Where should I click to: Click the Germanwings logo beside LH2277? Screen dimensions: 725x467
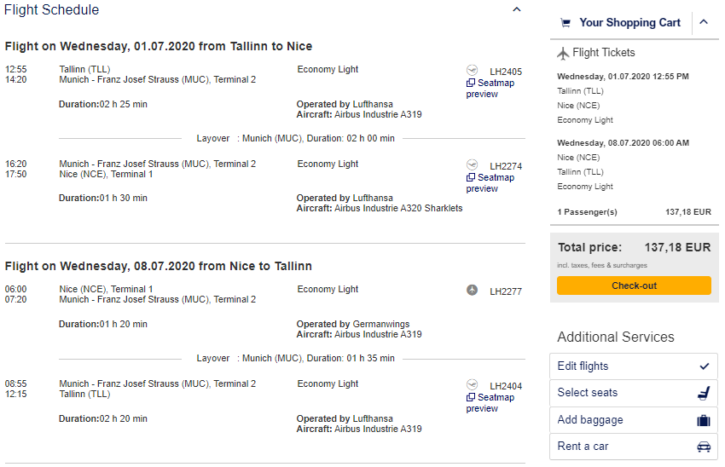(472, 290)
